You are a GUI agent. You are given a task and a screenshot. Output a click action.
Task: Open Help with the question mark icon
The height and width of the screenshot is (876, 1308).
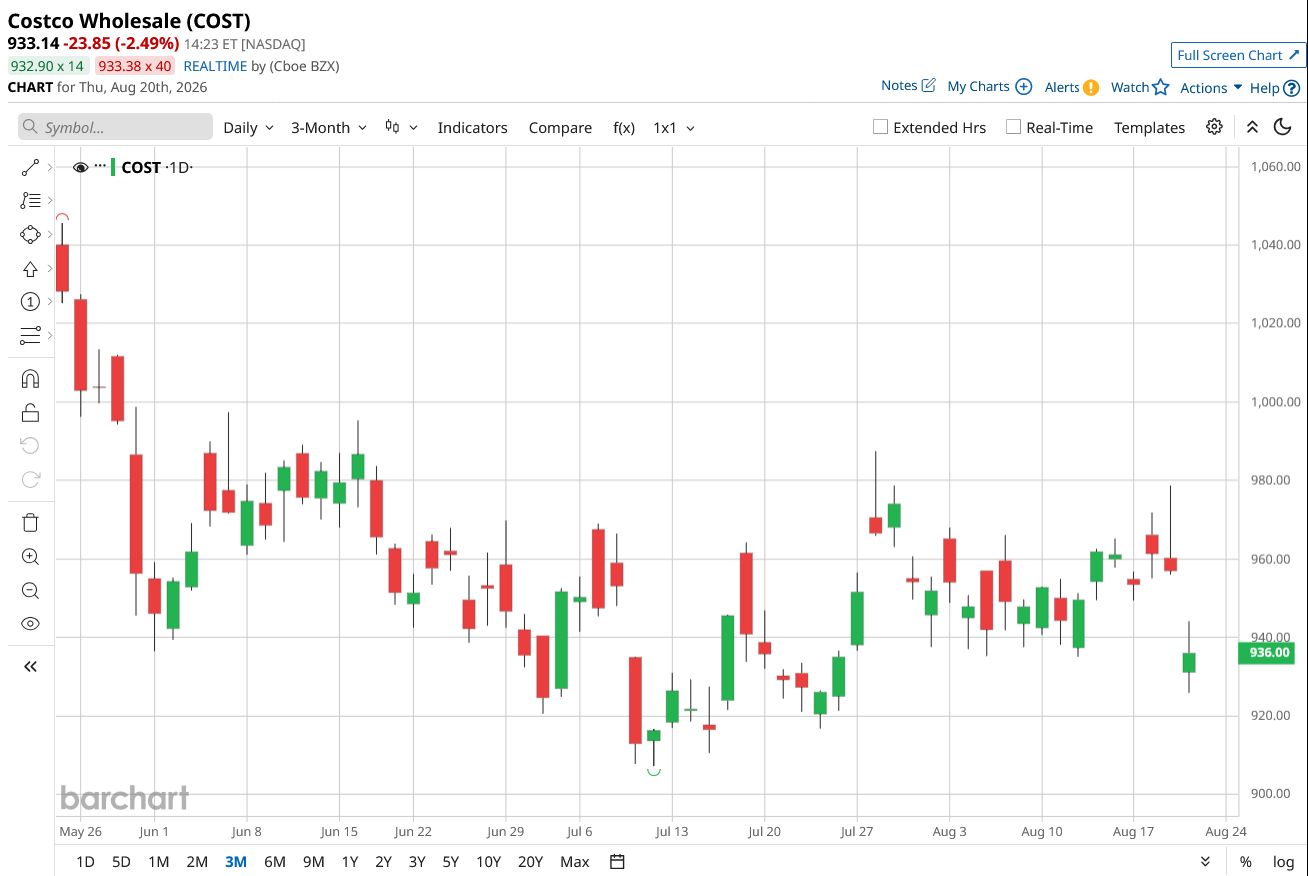click(x=1291, y=88)
